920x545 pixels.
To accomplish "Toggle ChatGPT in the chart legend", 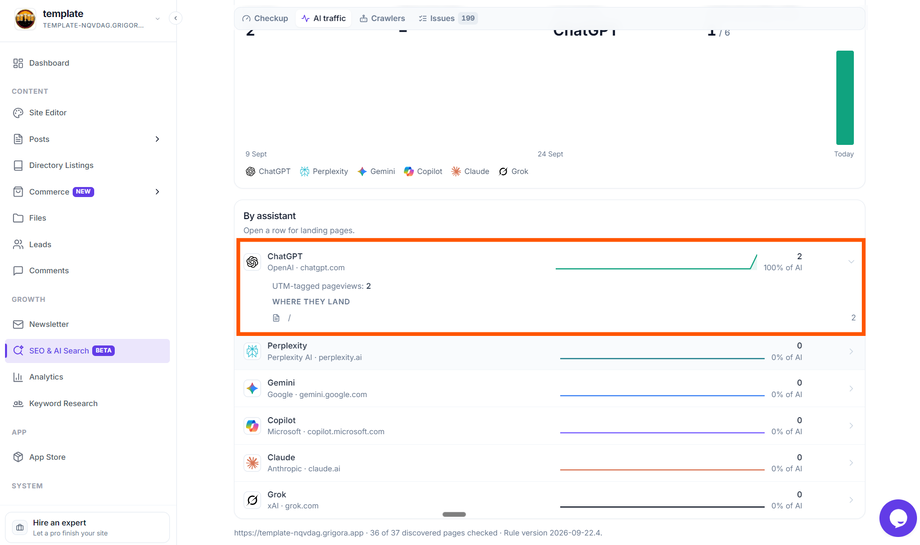I will click(x=268, y=171).
